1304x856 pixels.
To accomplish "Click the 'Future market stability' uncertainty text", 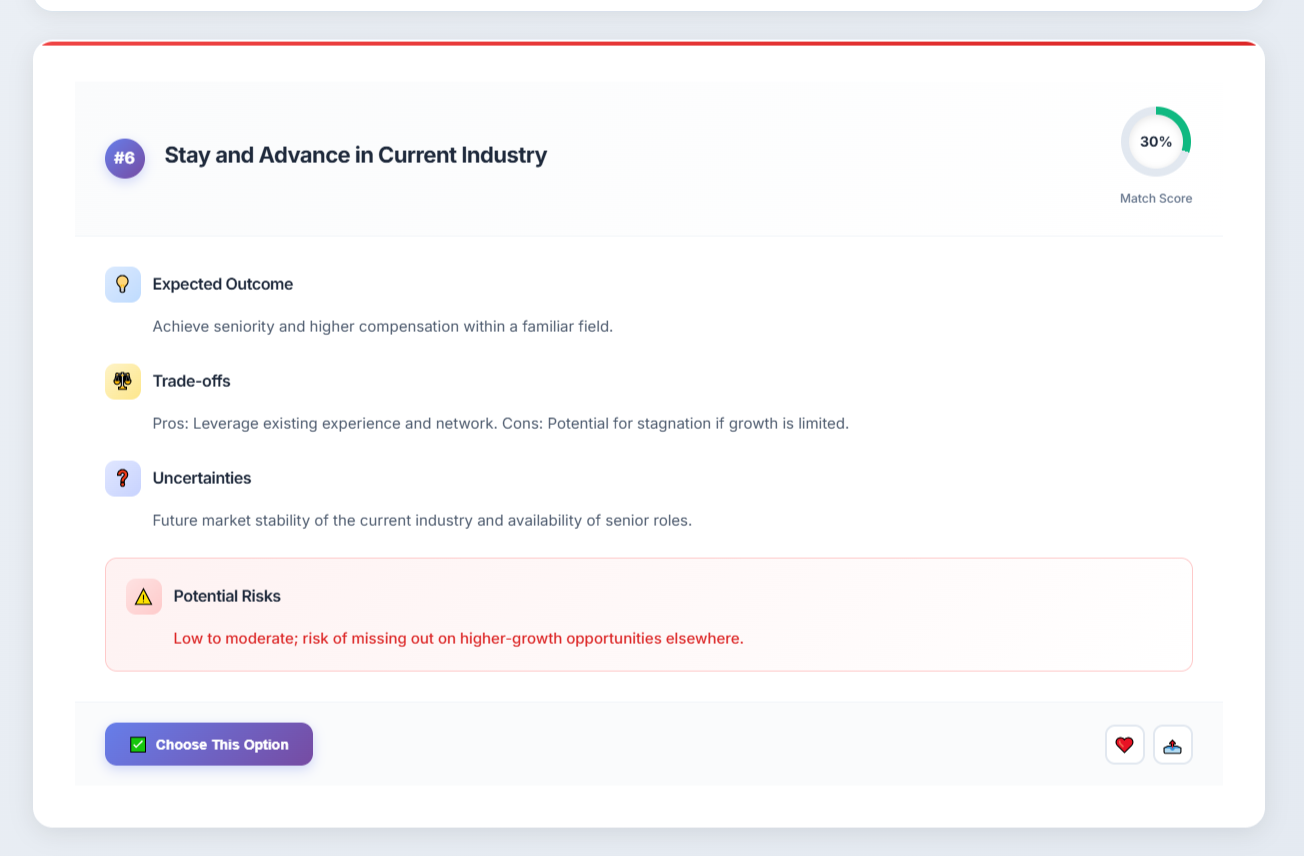I will coord(422,520).
